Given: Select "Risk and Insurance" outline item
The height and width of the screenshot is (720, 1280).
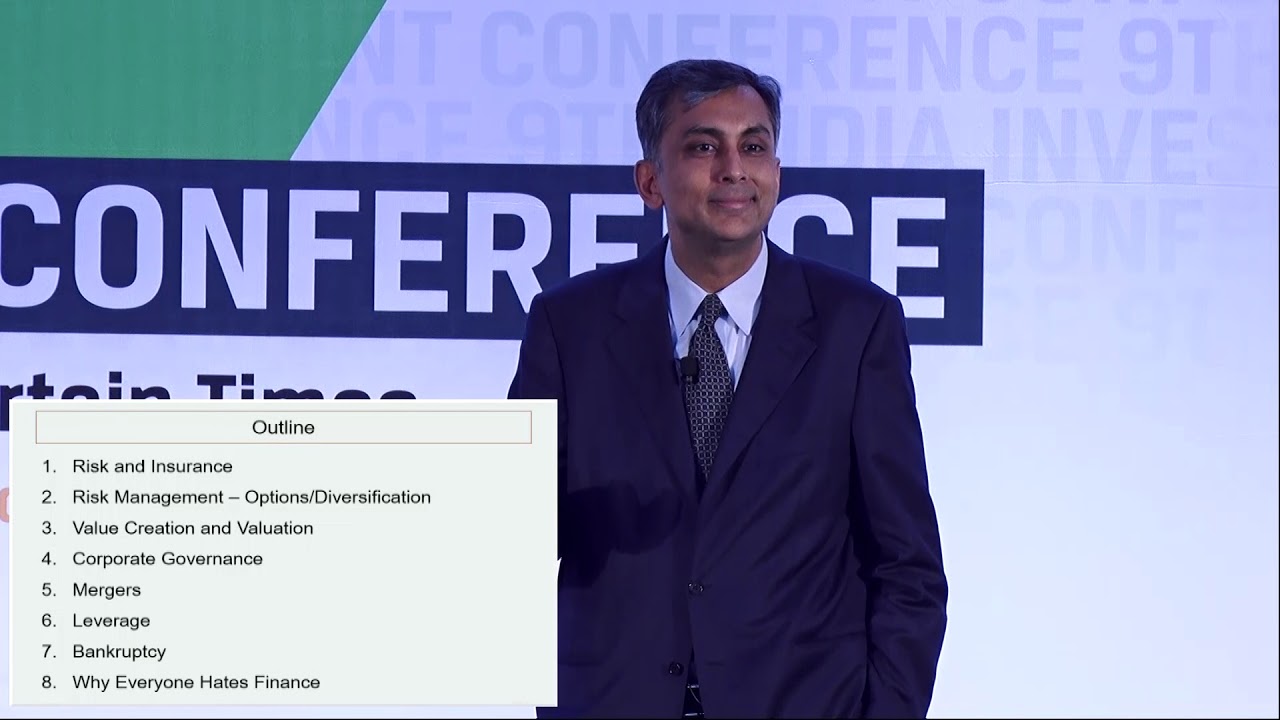Looking at the screenshot, I should point(152,466).
